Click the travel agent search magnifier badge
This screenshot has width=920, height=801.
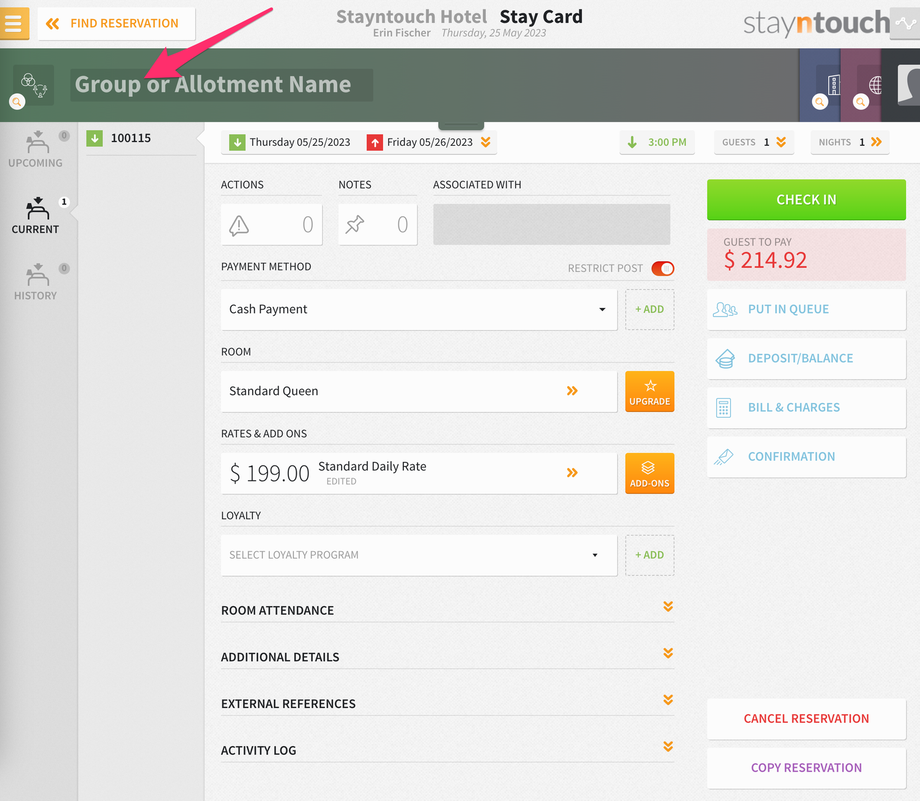pos(861,102)
